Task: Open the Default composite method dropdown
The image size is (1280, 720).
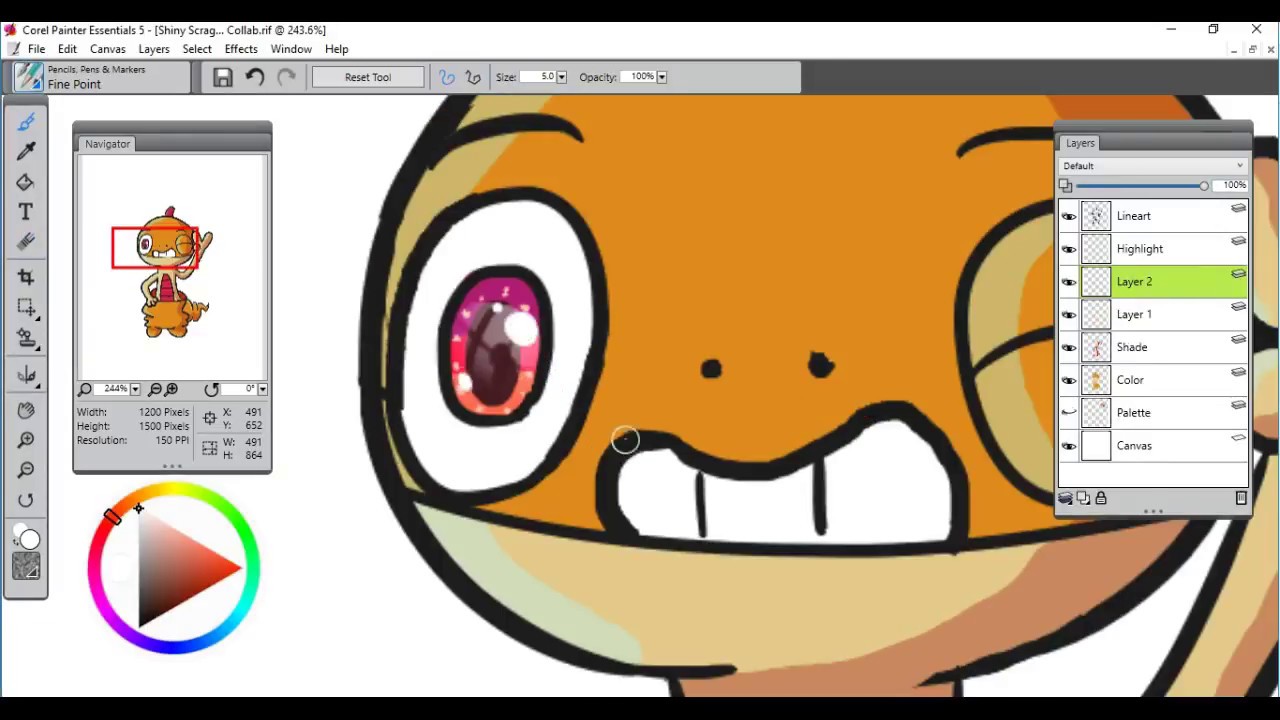Action: [1153, 166]
